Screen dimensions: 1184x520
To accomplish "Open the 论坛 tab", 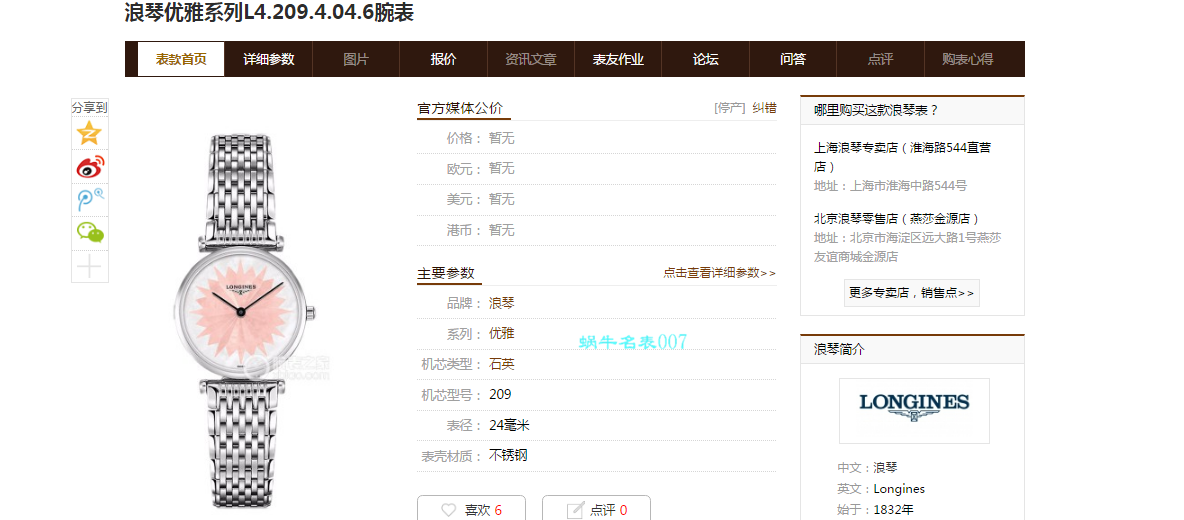I will [x=705, y=59].
